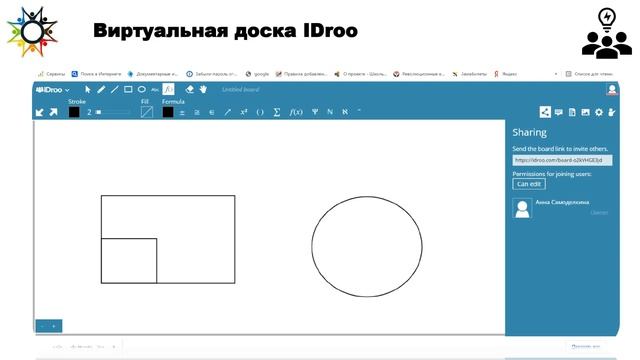This screenshot has width=640, height=360.
Task: Expand the bookmarks bar overflow arrow
Action: coord(556,74)
